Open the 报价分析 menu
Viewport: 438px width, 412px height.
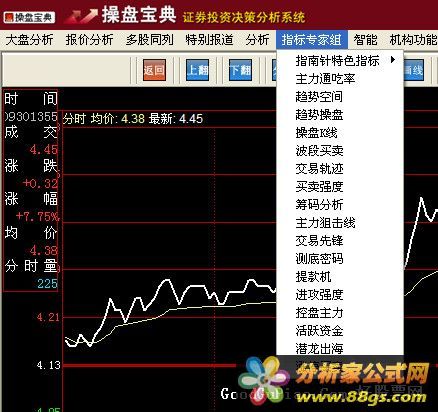[x=89, y=40]
